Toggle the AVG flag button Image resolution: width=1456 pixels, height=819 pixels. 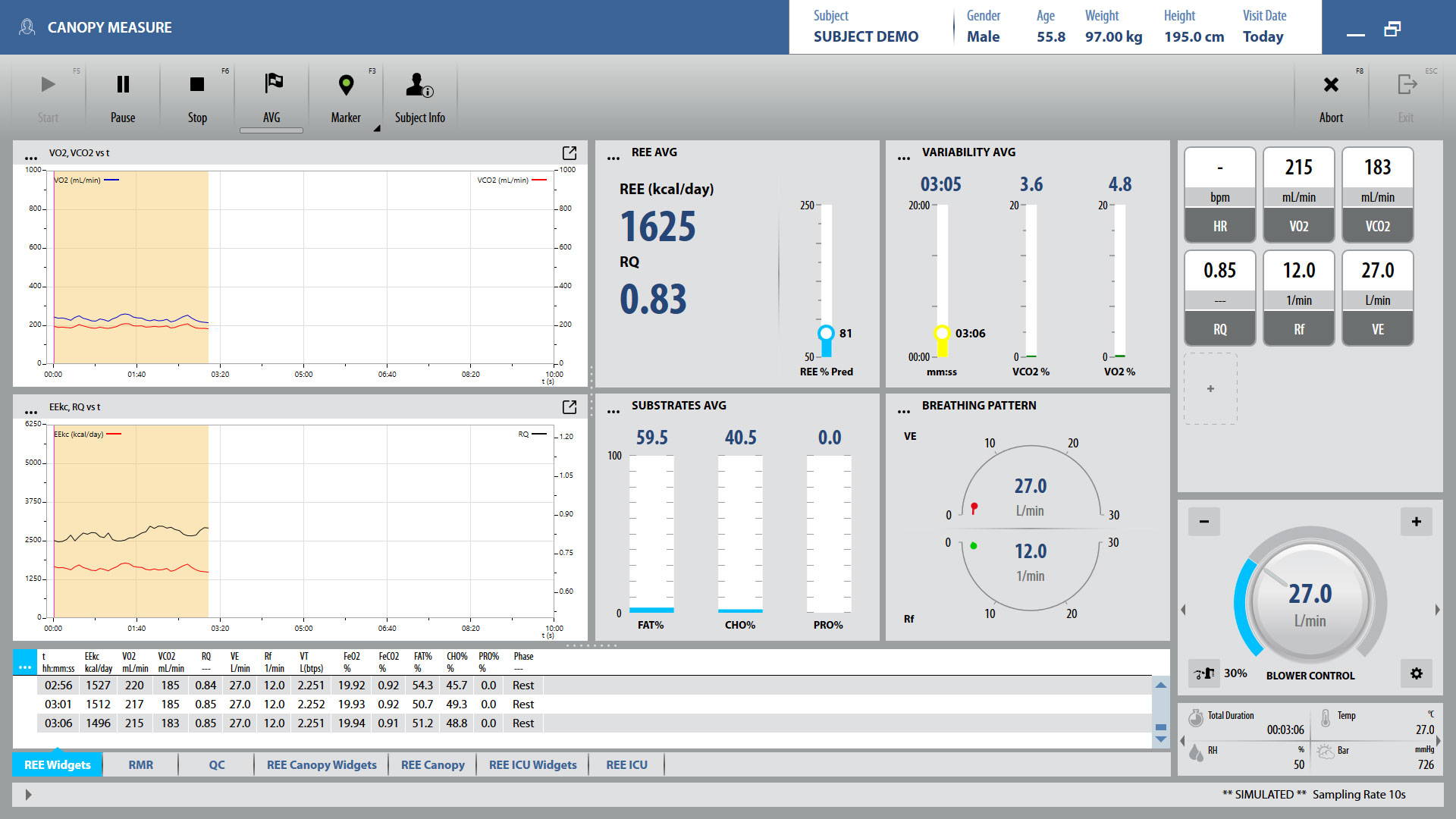click(x=271, y=96)
